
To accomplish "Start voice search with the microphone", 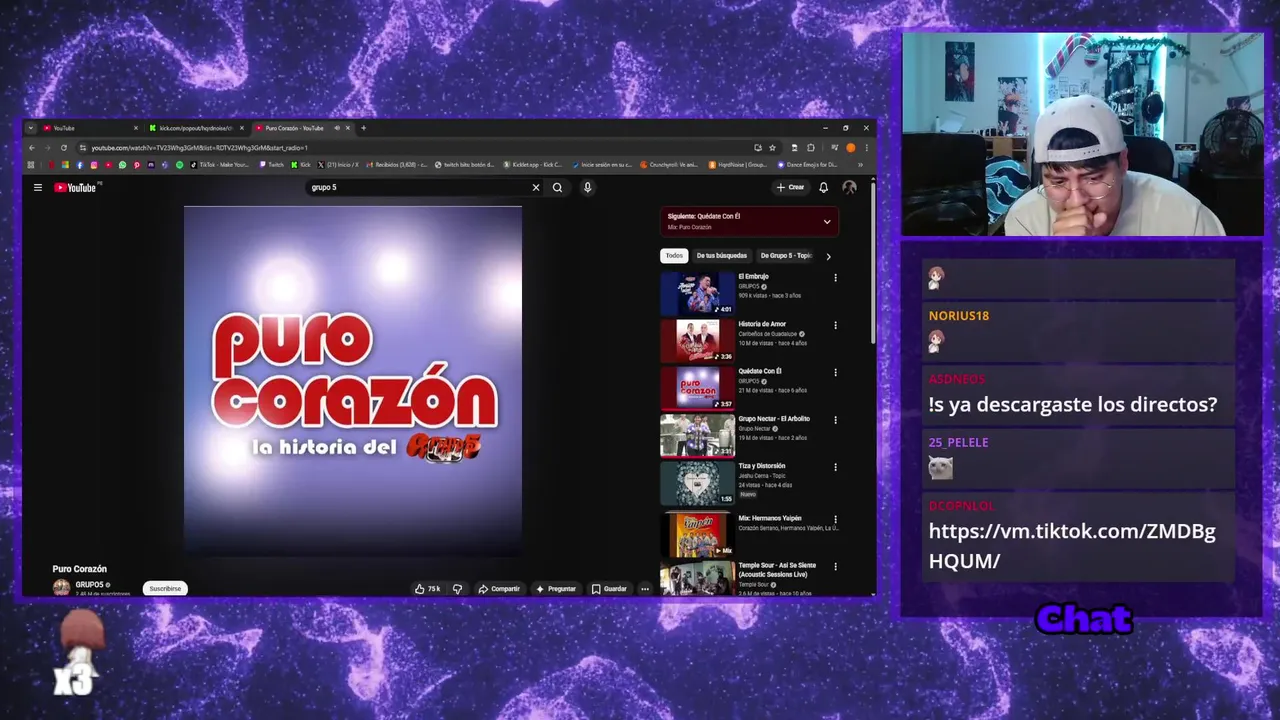I will coord(587,187).
